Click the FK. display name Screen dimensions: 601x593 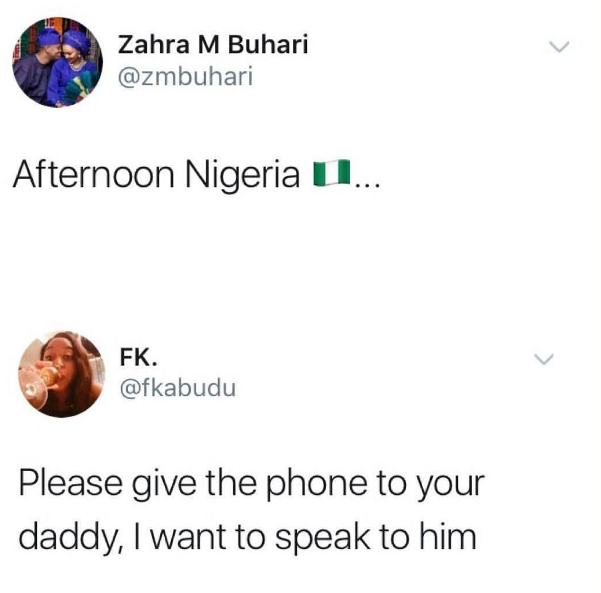click(x=138, y=357)
